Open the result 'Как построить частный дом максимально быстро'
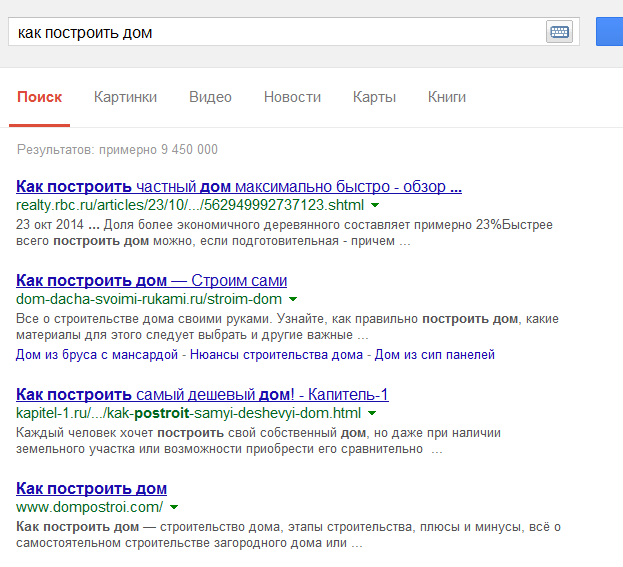The width and height of the screenshot is (623, 567). click(239, 186)
